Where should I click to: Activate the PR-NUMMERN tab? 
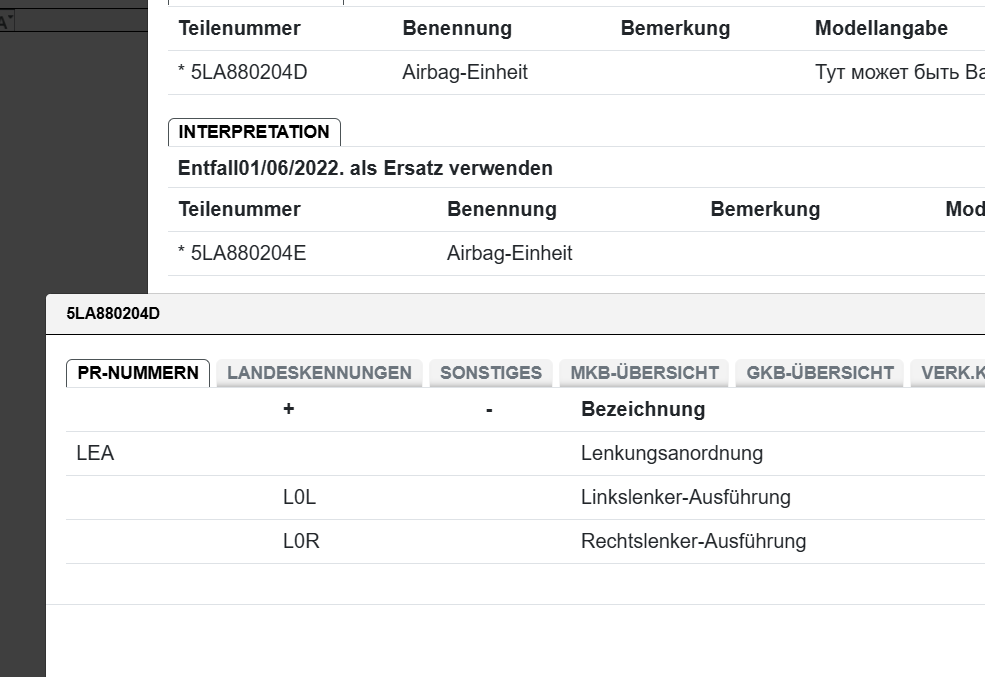pyautogui.click(x=138, y=373)
